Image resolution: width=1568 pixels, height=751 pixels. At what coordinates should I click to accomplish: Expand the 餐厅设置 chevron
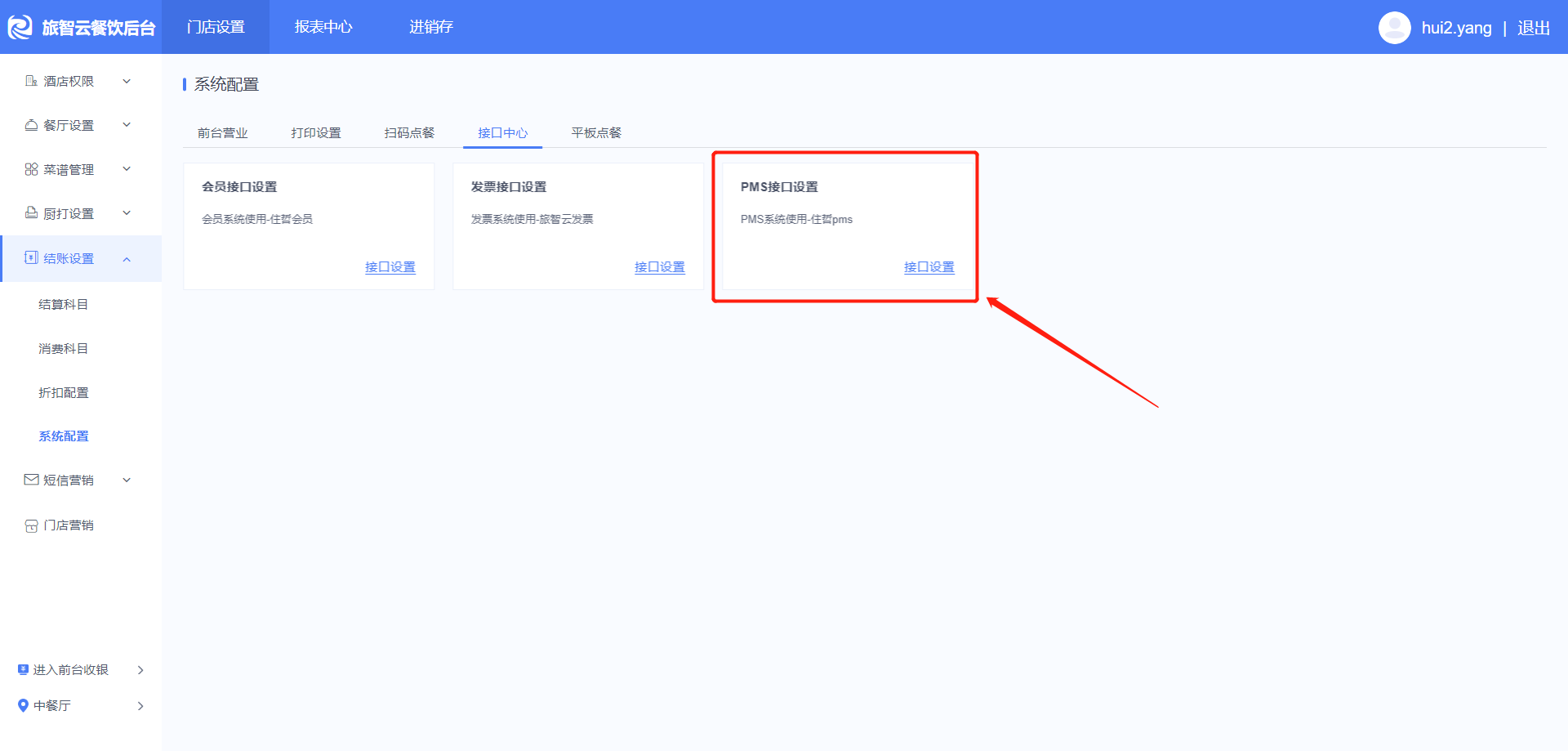[x=127, y=125]
